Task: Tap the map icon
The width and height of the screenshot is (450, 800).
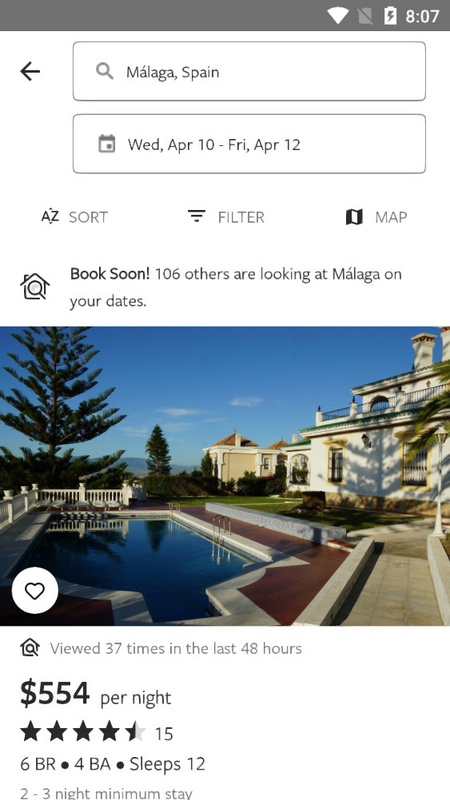Action: (354, 217)
